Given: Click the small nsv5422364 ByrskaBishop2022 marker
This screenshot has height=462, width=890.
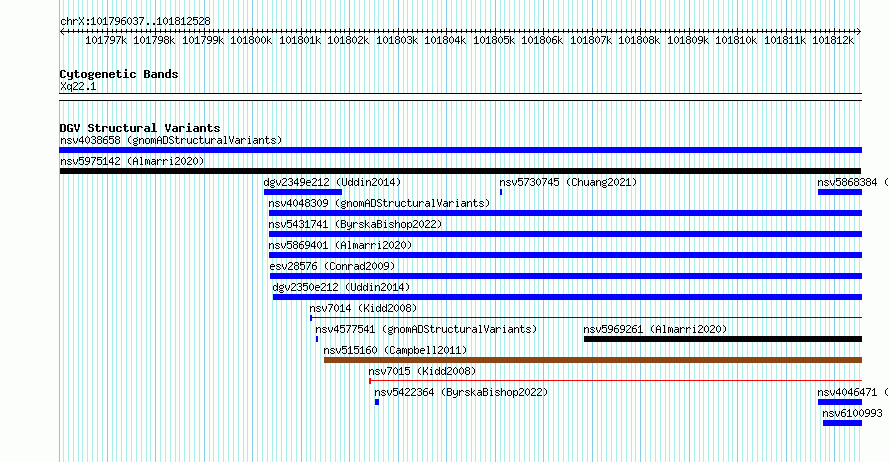Looking at the screenshot, I should coord(377,402).
